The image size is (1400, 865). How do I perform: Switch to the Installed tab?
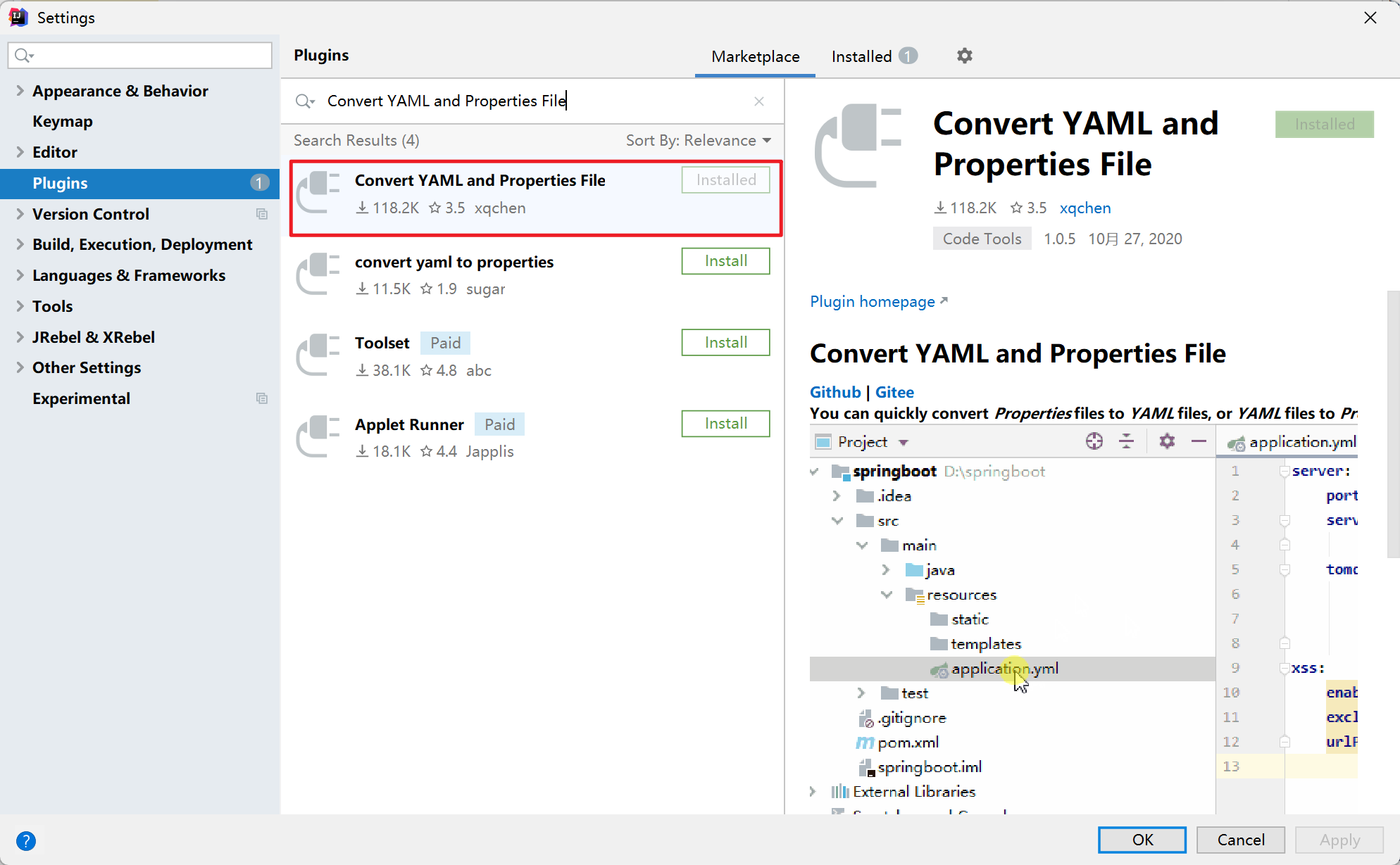click(874, 56)
